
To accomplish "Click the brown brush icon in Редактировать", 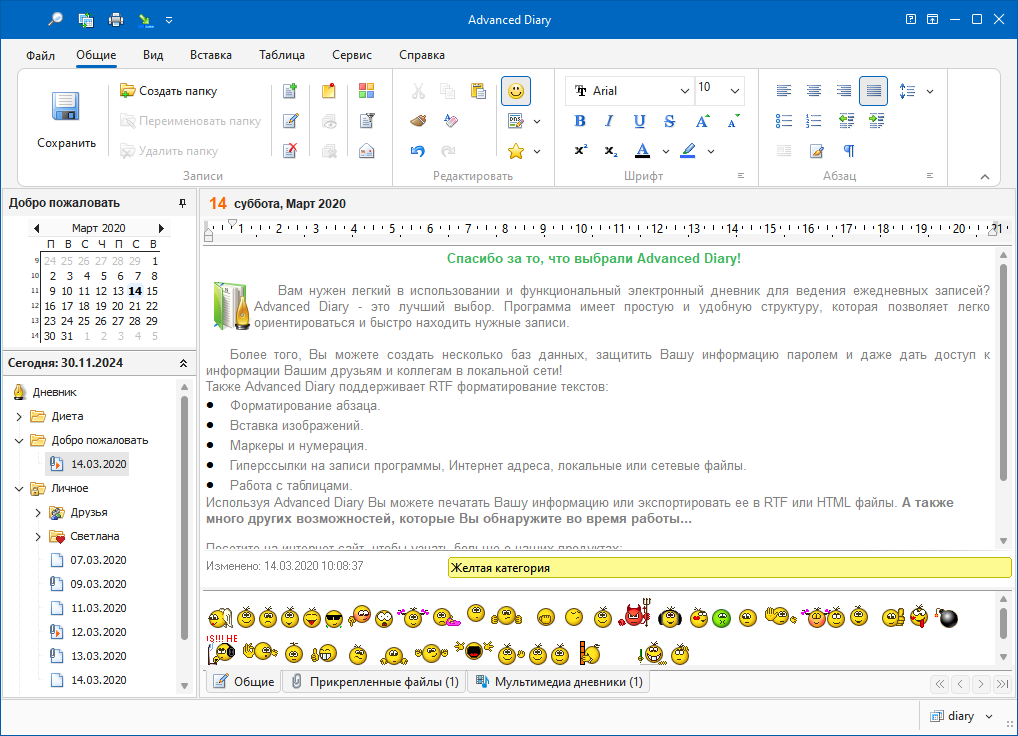I will point(418,121).
